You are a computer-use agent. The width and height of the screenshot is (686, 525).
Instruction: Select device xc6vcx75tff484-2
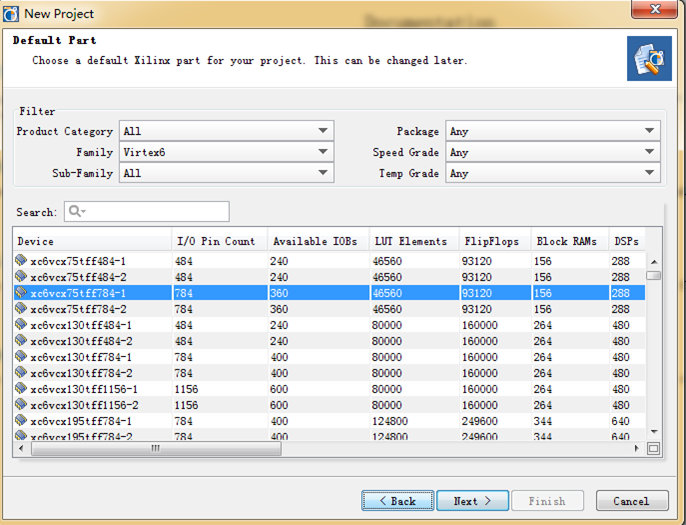pyautogui.click(x=329, y=277)
